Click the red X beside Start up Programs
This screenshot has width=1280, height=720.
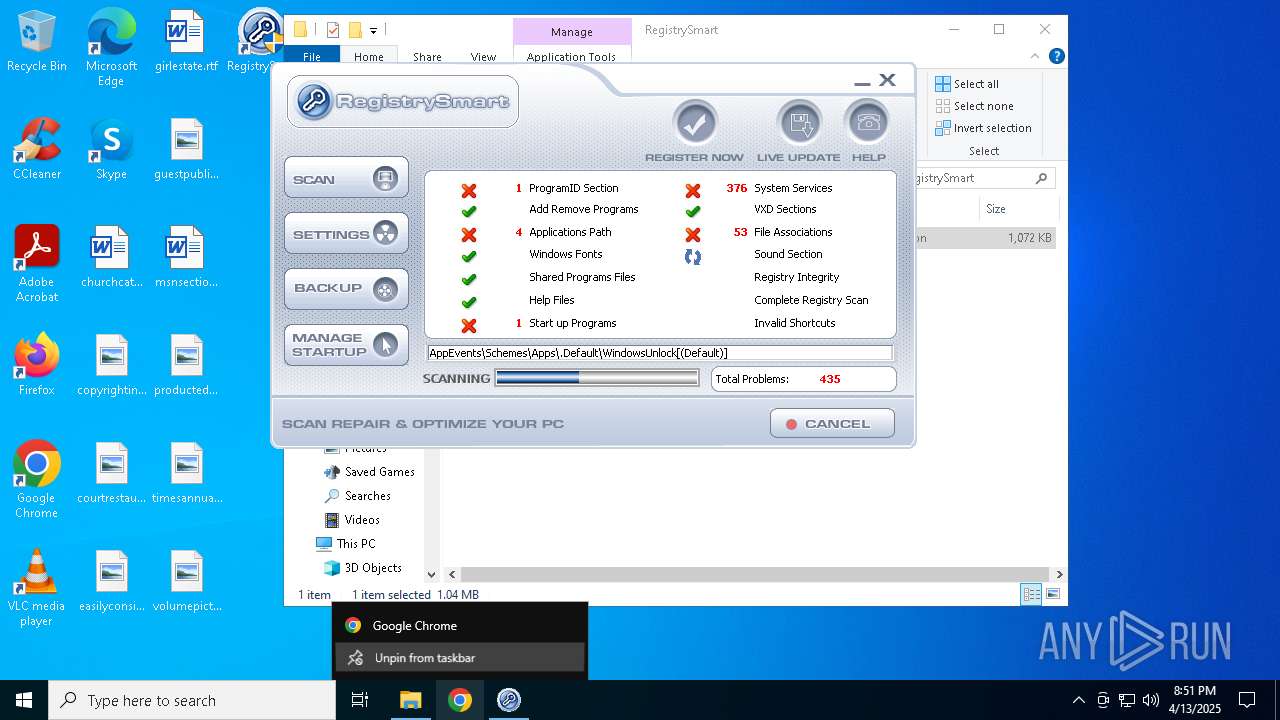(468, 325)
